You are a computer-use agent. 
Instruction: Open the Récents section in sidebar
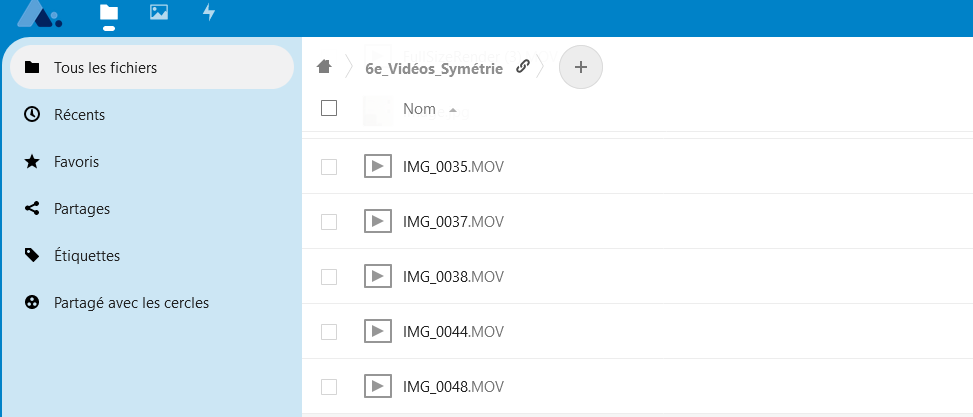[x=79, y=115]
